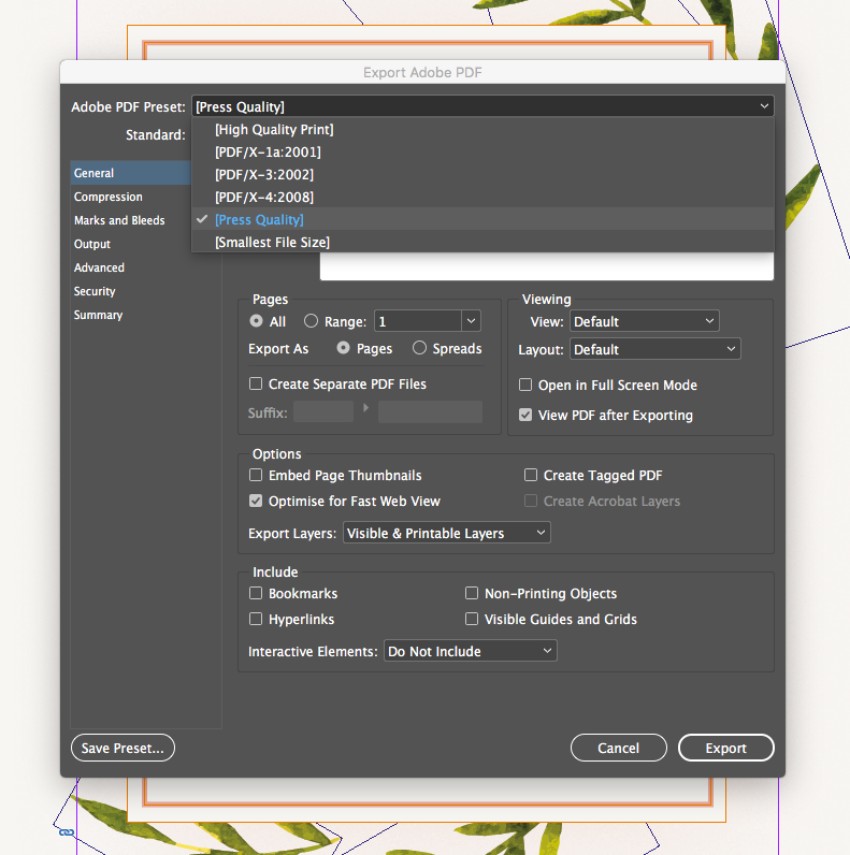Uncheck Optimise for Fast Web View
This screenshot has width=850, height=855.
point(256,501)
